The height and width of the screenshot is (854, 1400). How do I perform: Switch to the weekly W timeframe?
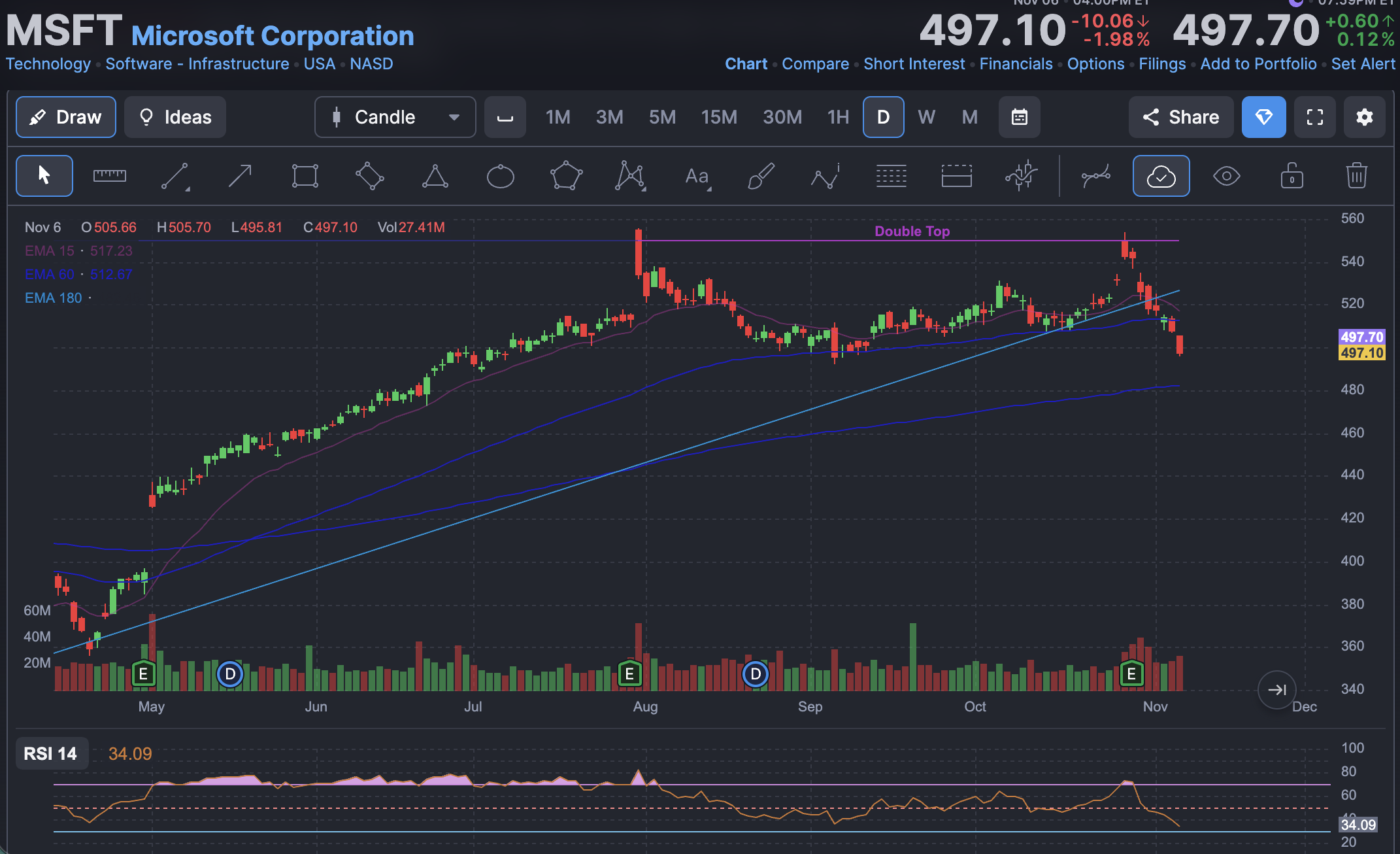(926, 117)
